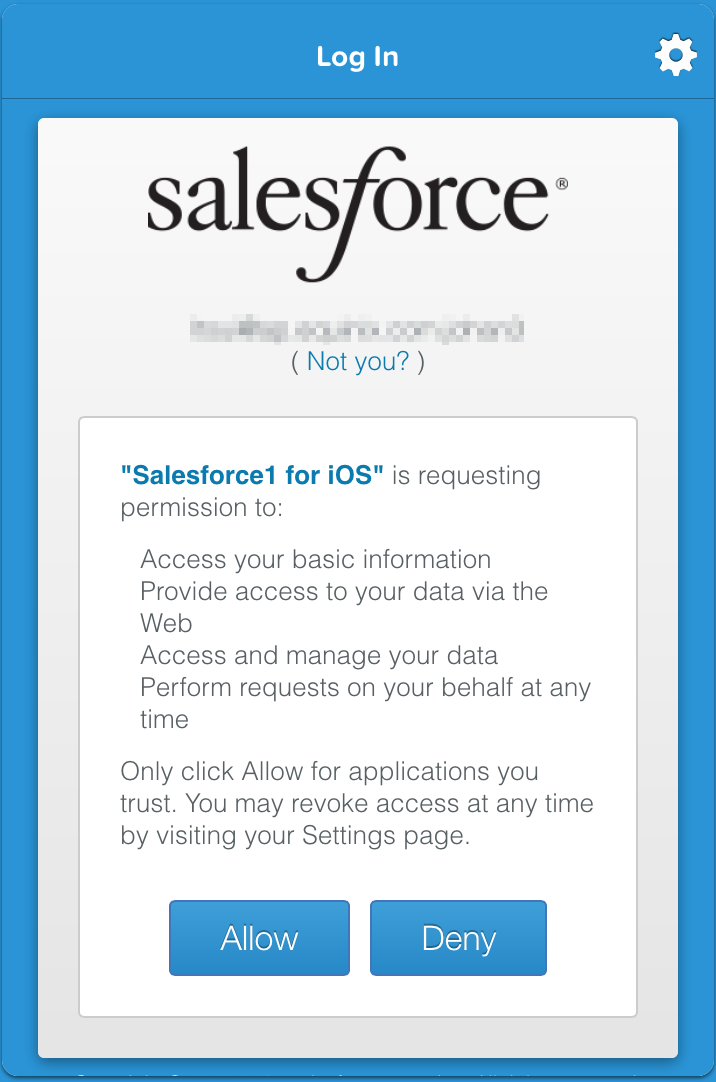Click the registered trademark symbol beside logo
716x1082 pixels.
pos(561,184)
